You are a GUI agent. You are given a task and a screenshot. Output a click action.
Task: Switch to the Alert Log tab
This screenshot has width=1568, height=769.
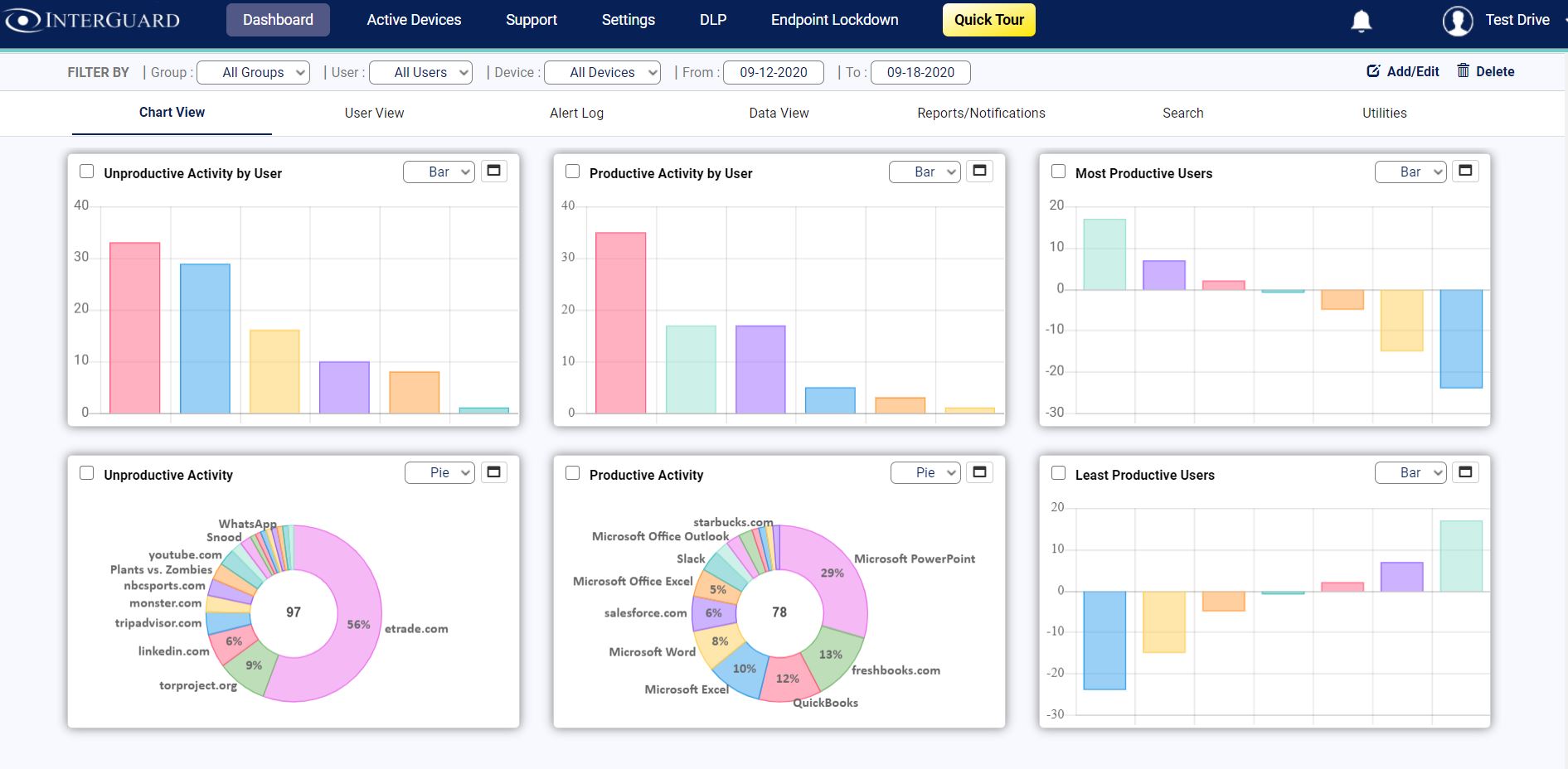click(x=576, y=113)
